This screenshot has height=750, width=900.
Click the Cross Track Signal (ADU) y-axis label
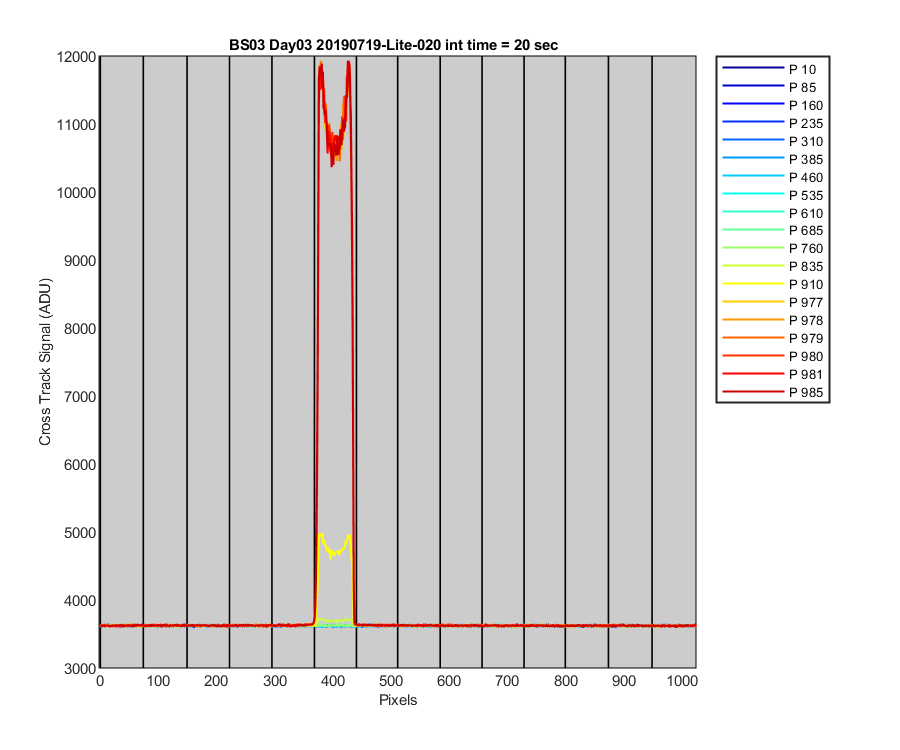point(45,362)
